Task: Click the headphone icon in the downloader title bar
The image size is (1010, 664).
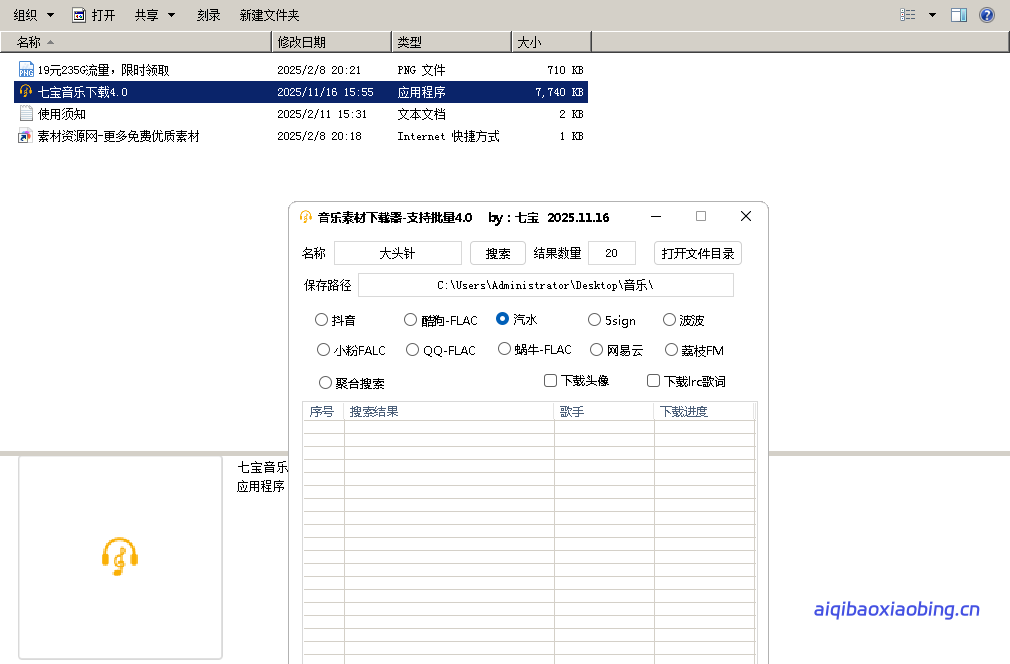Action: coord(307,217)
